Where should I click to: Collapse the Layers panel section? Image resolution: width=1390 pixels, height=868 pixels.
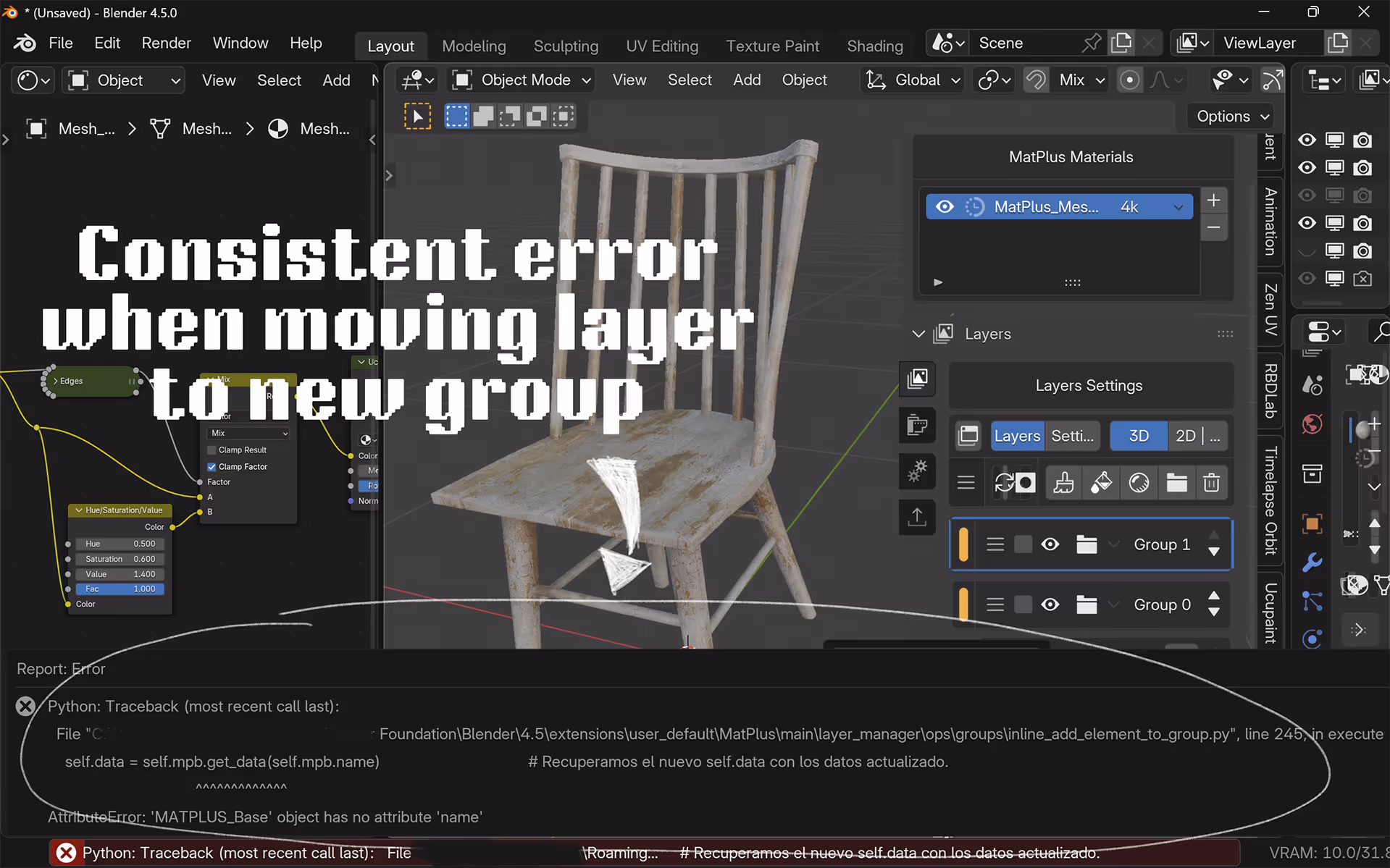[918, 334]
